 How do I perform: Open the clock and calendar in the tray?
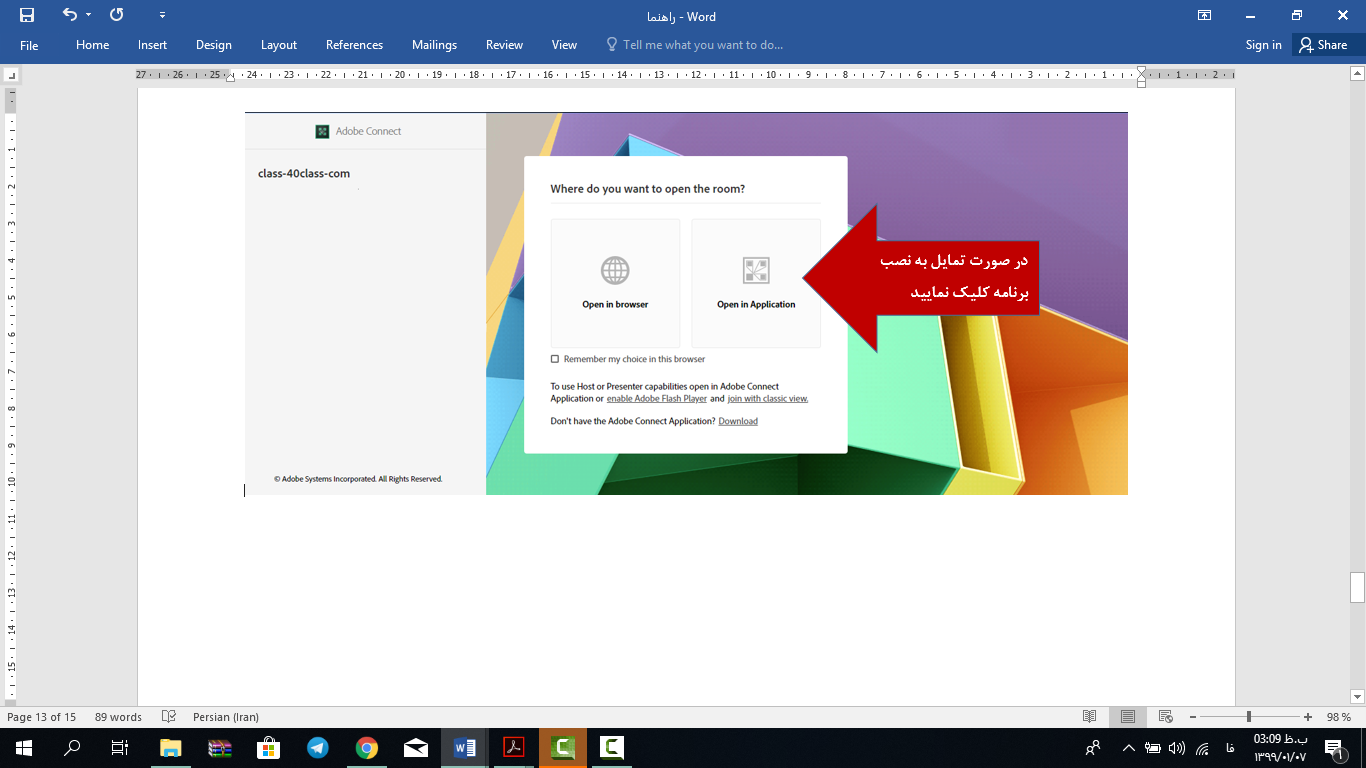[x=1279, y=747]
